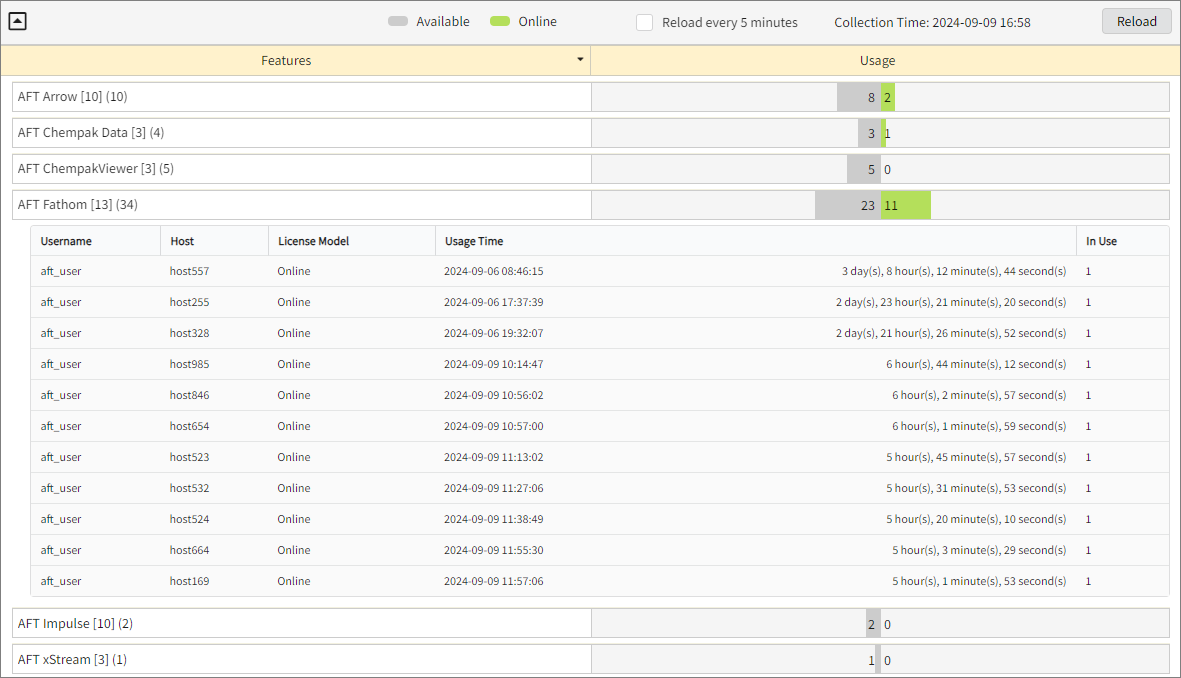Image resolution: width=1181 pixels, height=678 pixels.
Task: Click the Features column header
Action: pyautogui.click(x=286, y=60)
